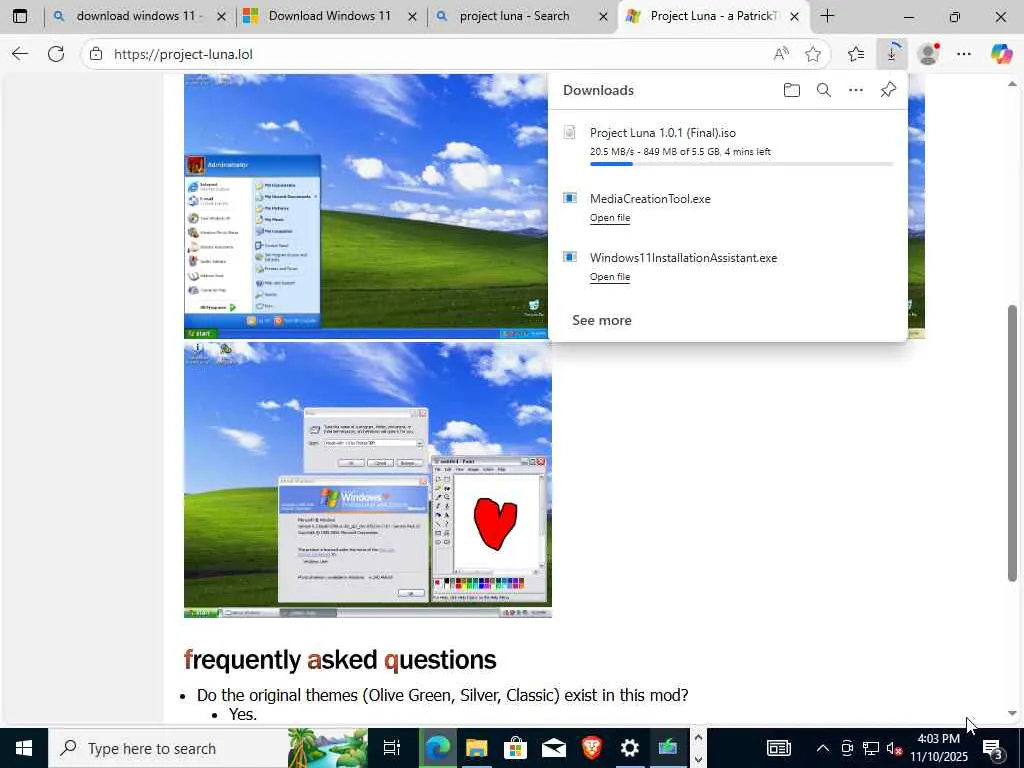
Task: Open news widget icon in tray
Action: click(x=778, y=748)
